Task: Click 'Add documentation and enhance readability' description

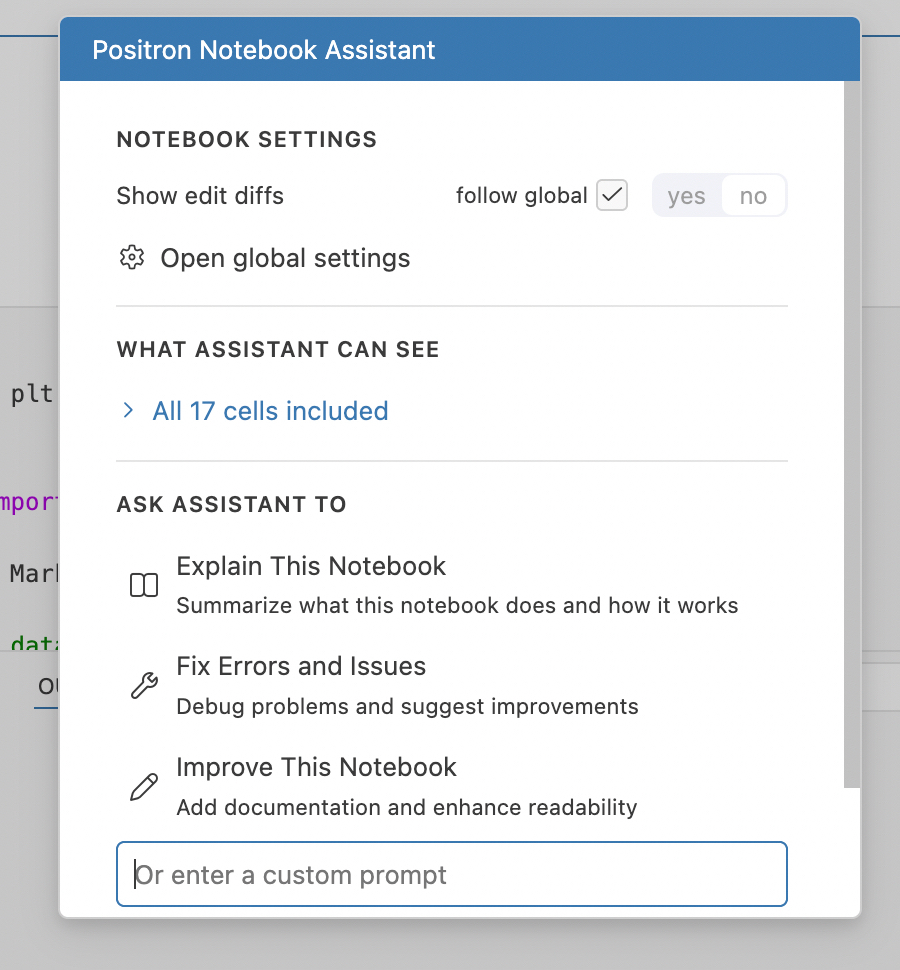Action: pyautogui.click(x=406, y=807)
